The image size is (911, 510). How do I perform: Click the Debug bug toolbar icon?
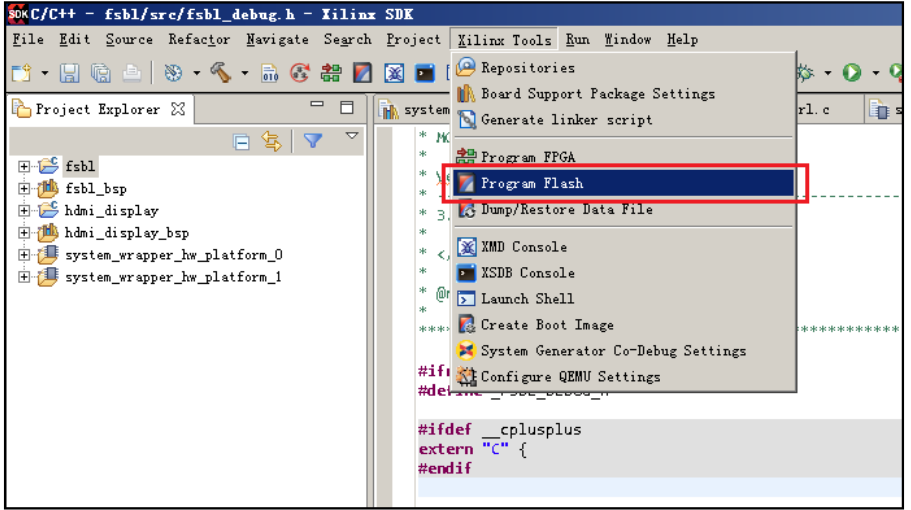pos(806,73)
